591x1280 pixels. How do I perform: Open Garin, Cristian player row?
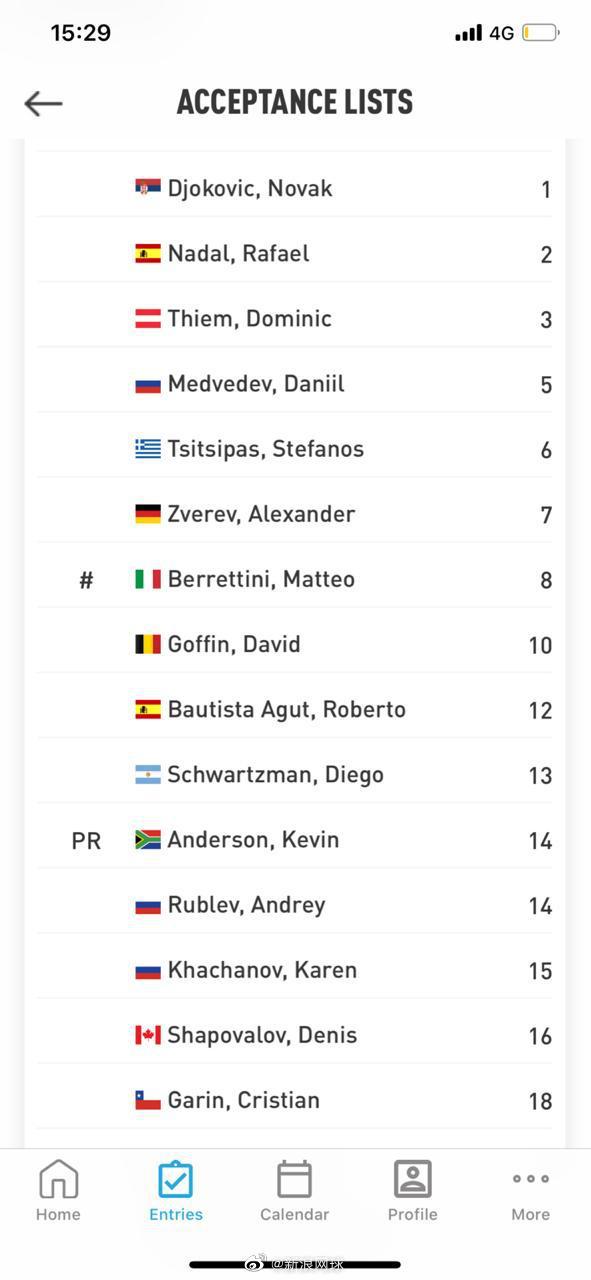click(x=294, y=1100)
